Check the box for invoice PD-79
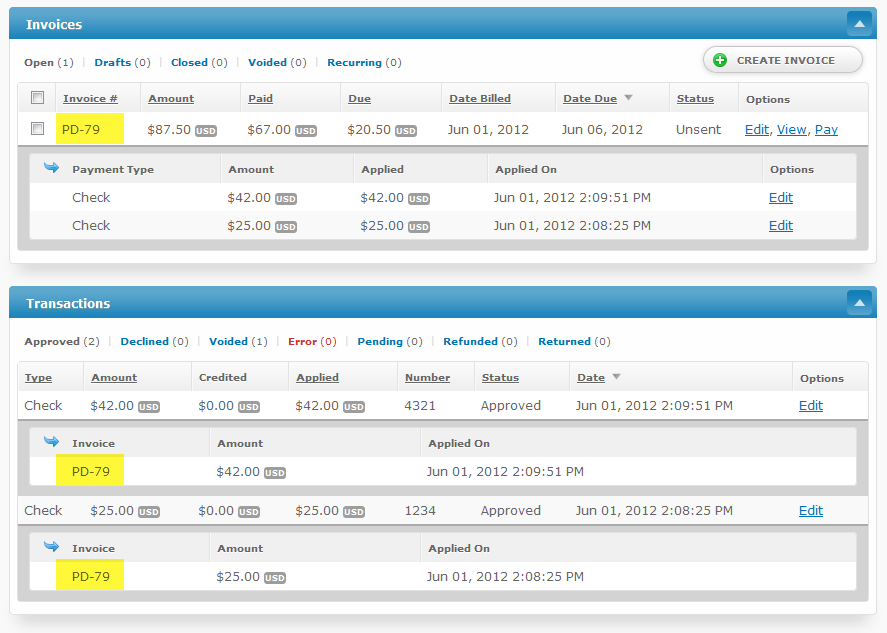This screenshot has height=633, width=887. [38, 129]
